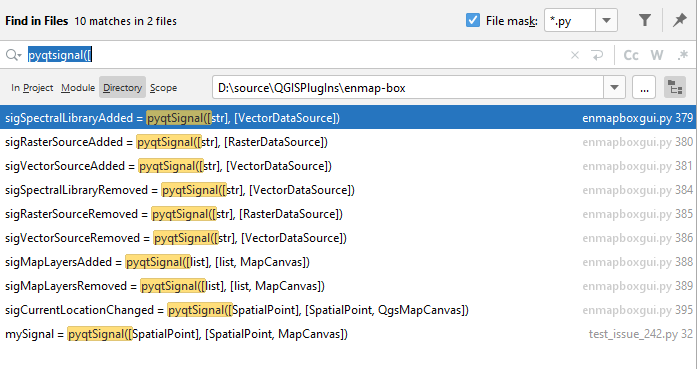Select the sigSpectralLibraryAdded result row
Viewport: 697px width, 369px height.
pyautogui.click(x=348, y=118)
